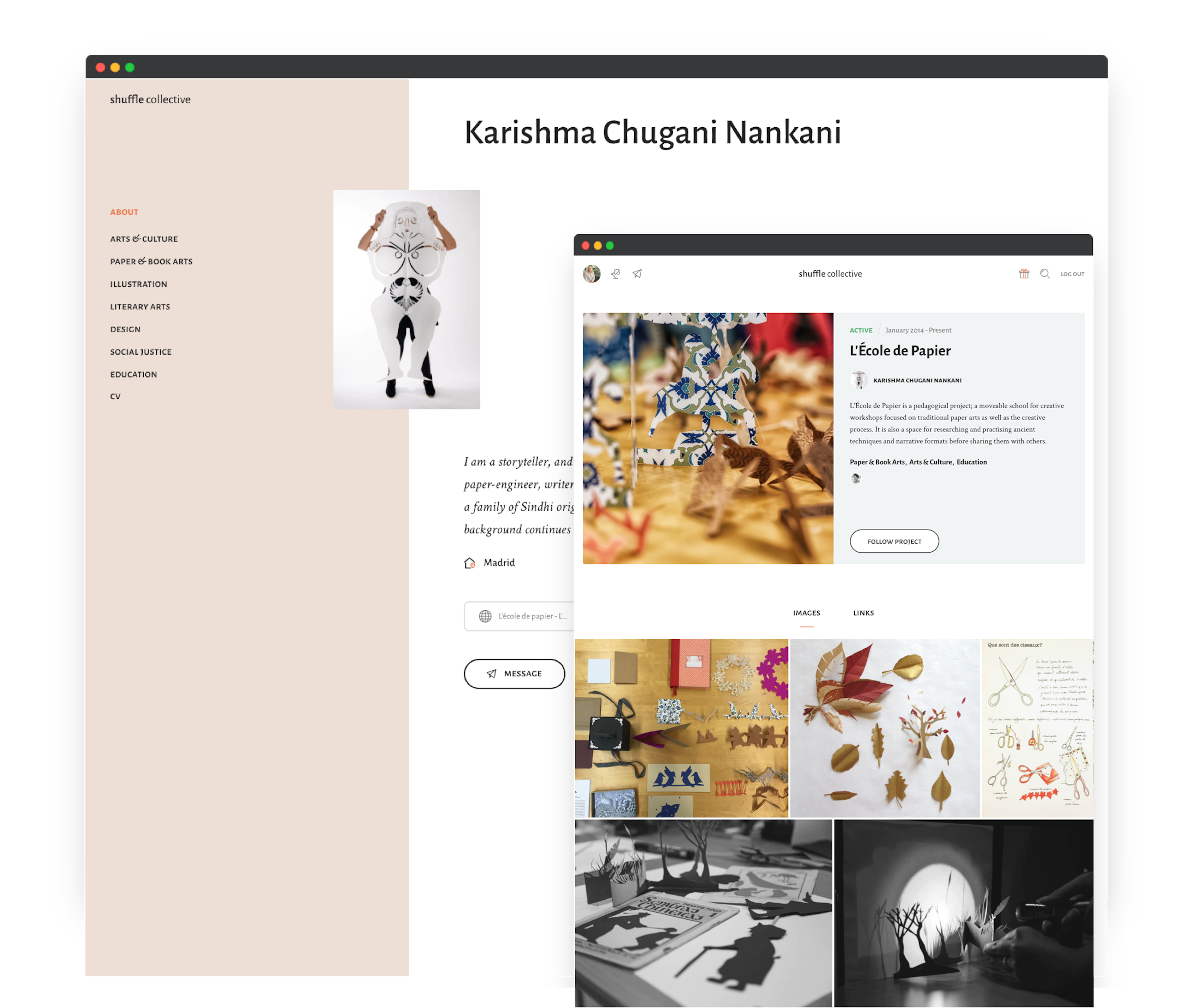Open Paper & Book Arts sidebar item
This screenshot has height=1008, width=1194.
coord(151,262)
